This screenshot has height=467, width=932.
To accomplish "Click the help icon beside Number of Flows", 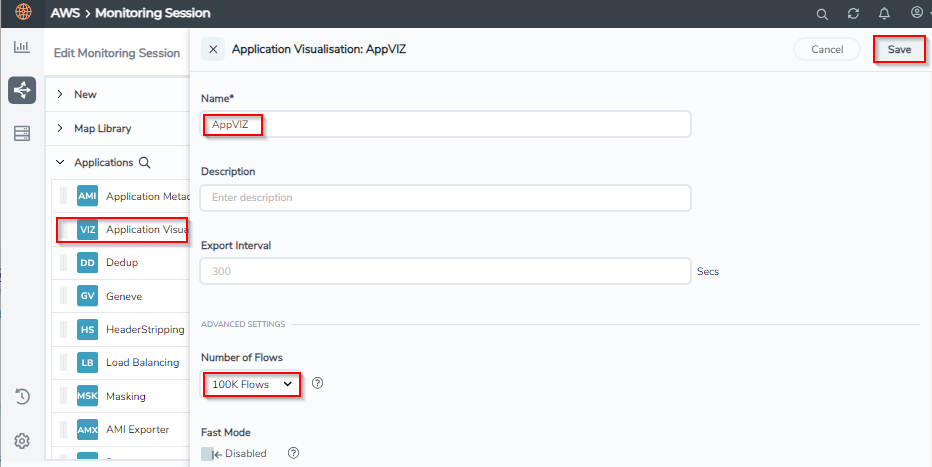I will coord(317,383).
